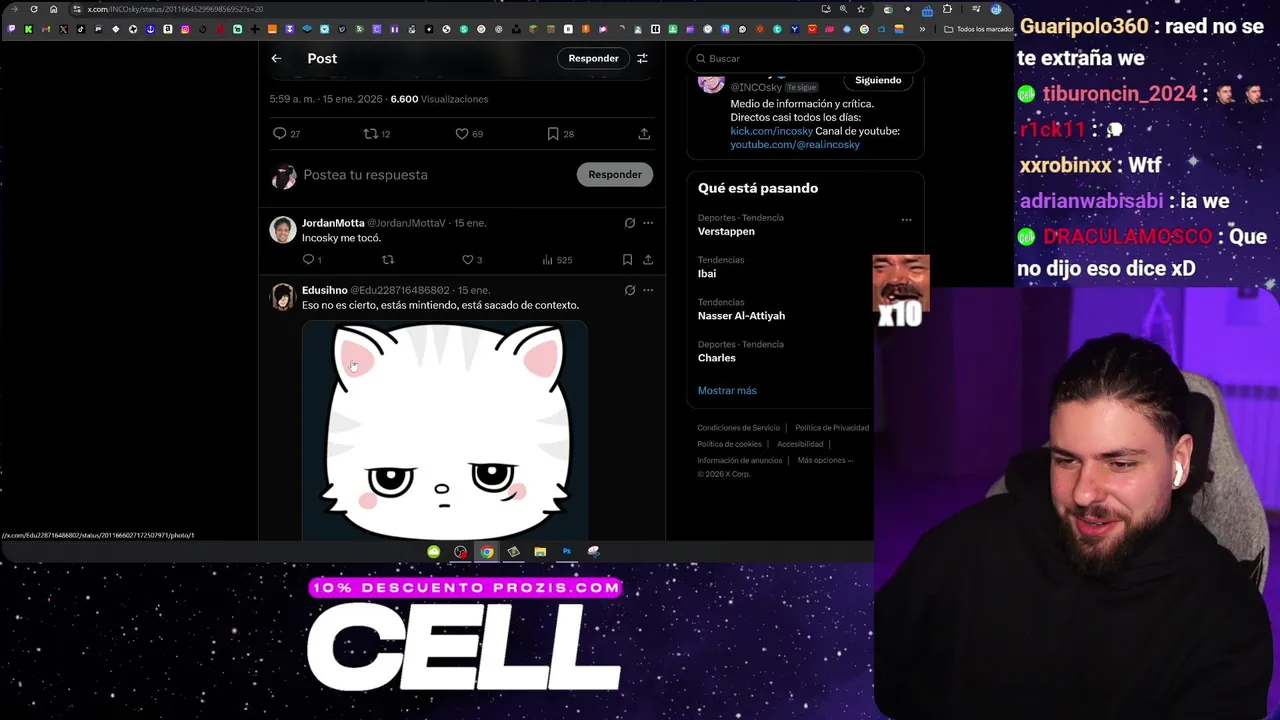Bookmark JordanMotta's reply

pyautogui.click(x=627, y=259)
